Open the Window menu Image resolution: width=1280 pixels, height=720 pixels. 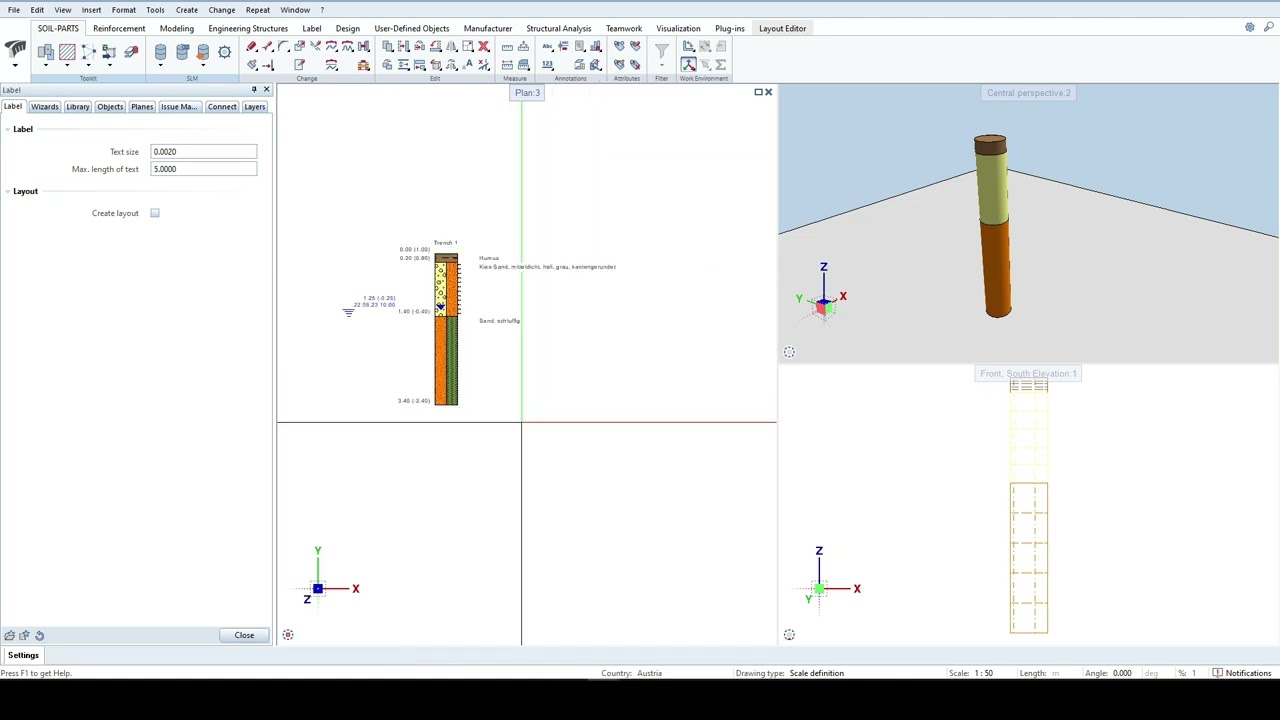click(295, 10)
